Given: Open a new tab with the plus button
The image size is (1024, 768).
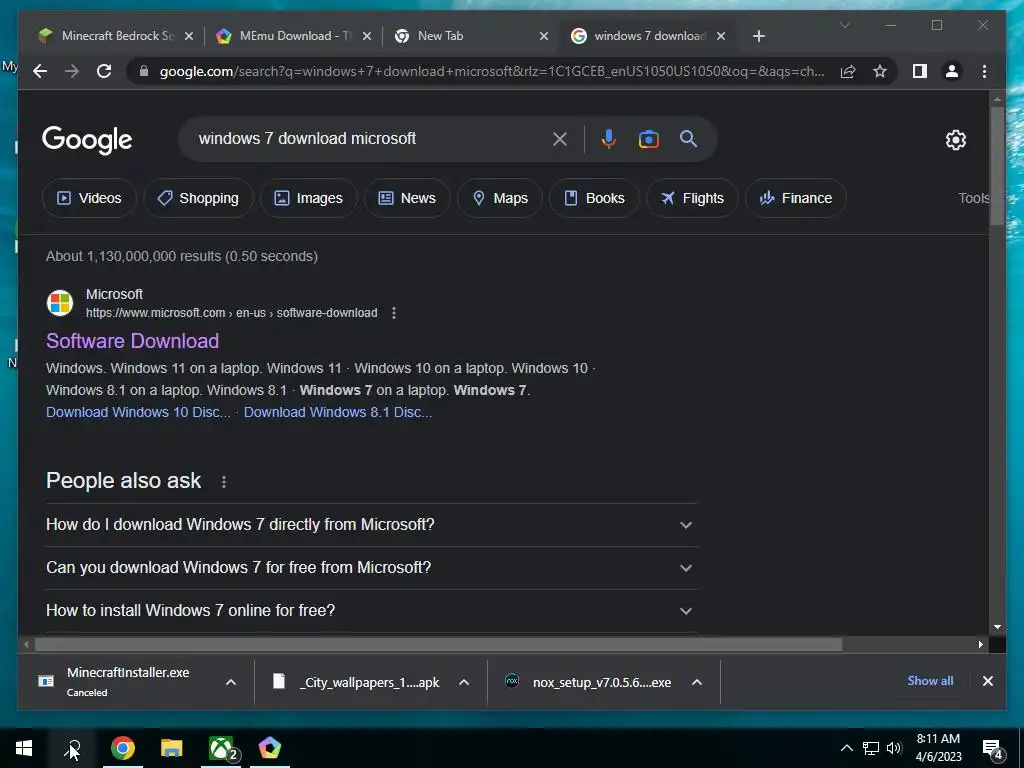Looking at the screenshot, I should pos(758,36).
